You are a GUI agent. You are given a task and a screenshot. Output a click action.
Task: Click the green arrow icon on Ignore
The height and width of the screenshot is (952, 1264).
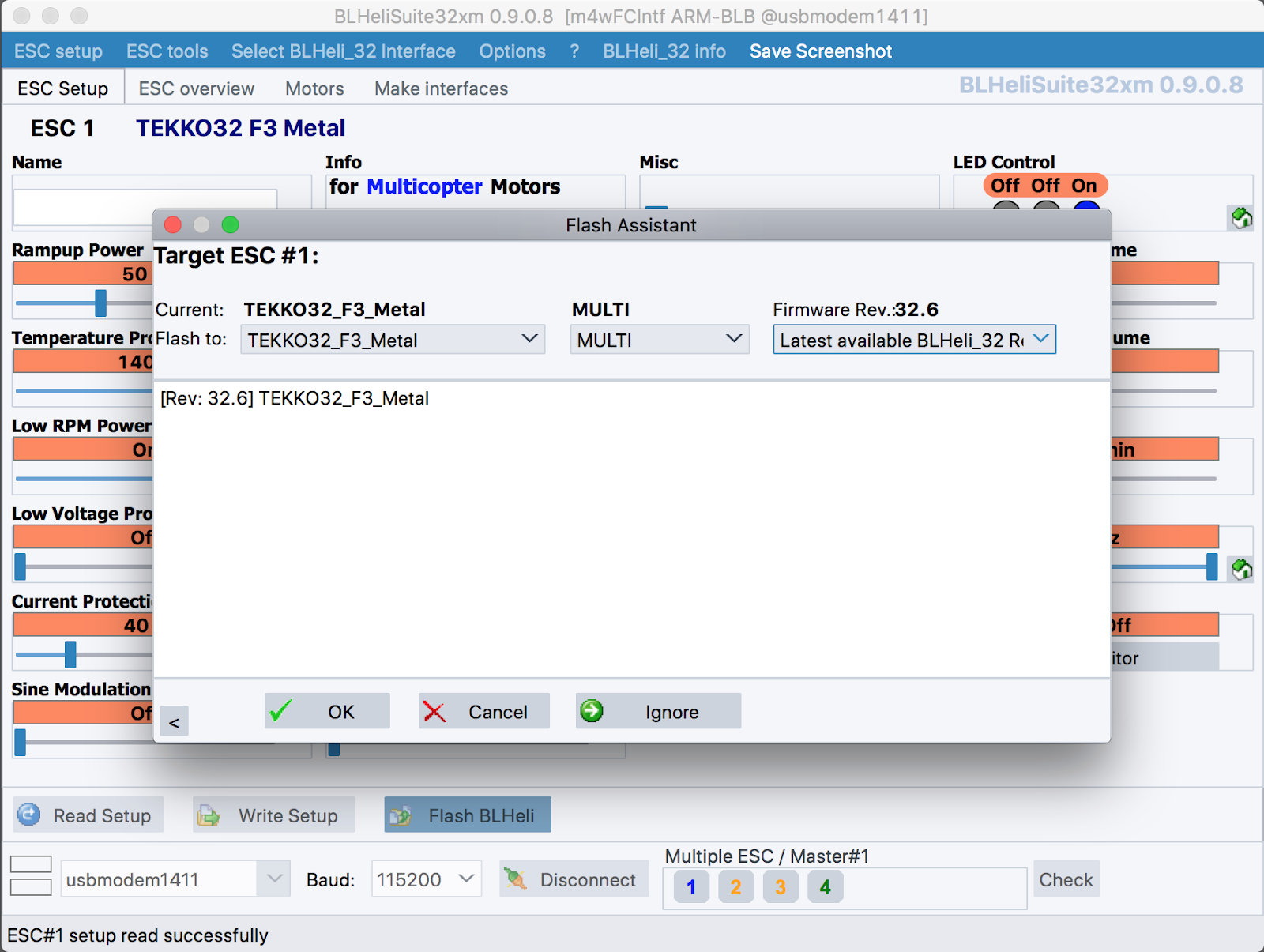[592, 711]
